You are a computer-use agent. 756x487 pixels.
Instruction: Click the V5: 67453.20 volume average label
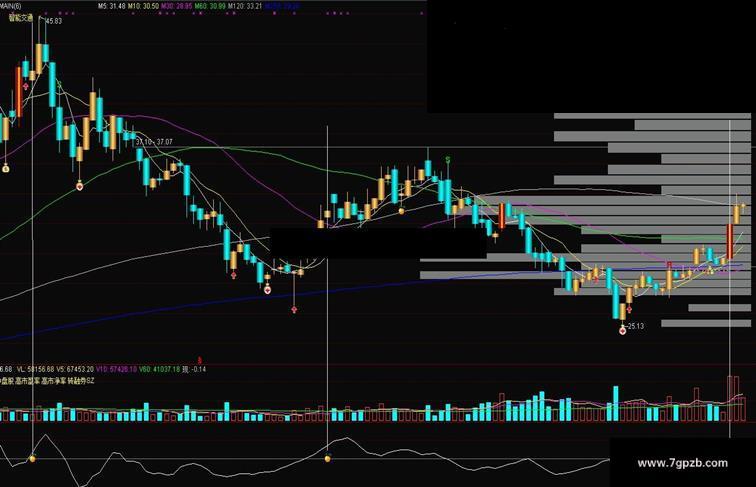[75, 369]
